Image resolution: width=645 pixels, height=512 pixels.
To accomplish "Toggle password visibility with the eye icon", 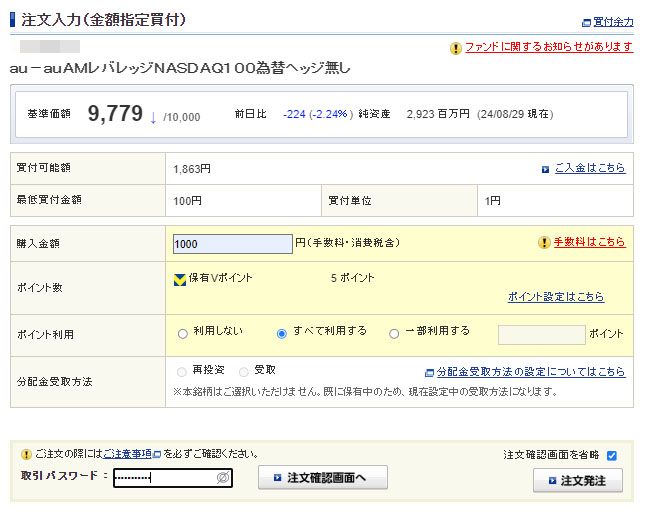I will pos(223,479).
